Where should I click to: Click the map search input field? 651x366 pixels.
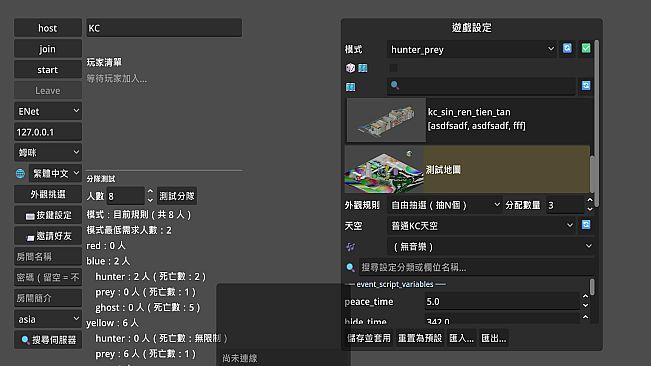click(481, 86)
